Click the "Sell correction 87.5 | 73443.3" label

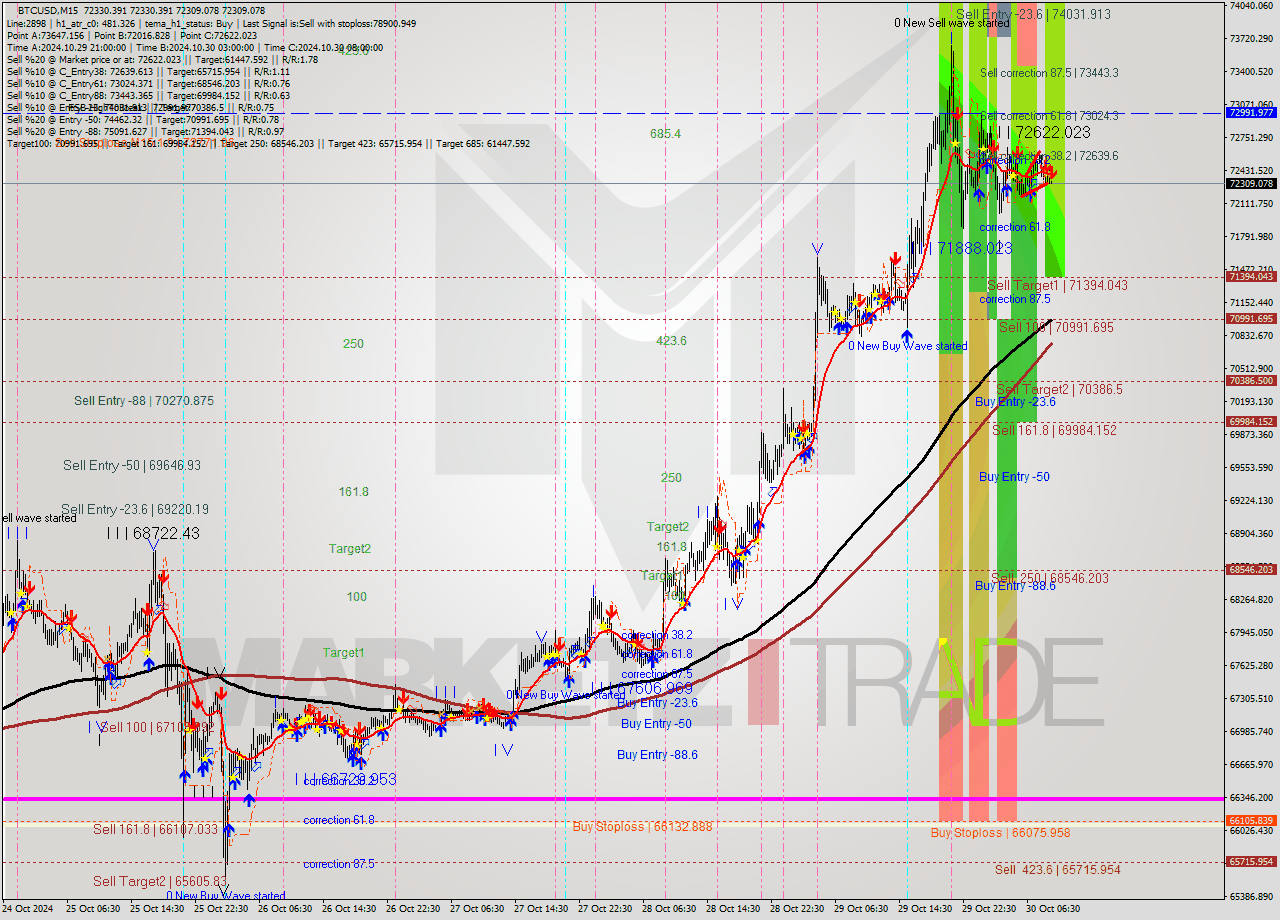click(x=1049, y=73)
